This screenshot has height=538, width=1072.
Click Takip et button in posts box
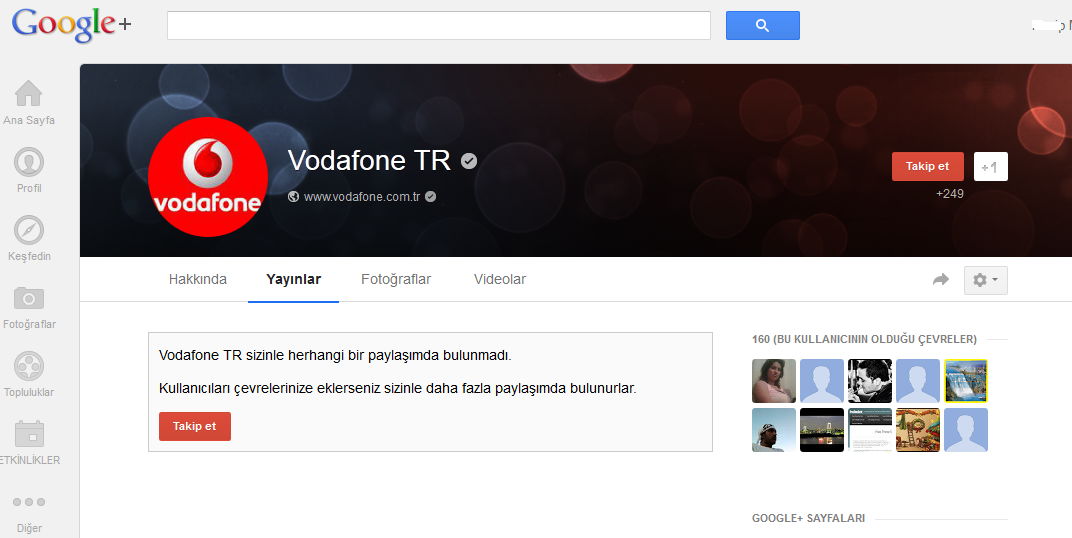coord(195,426)
